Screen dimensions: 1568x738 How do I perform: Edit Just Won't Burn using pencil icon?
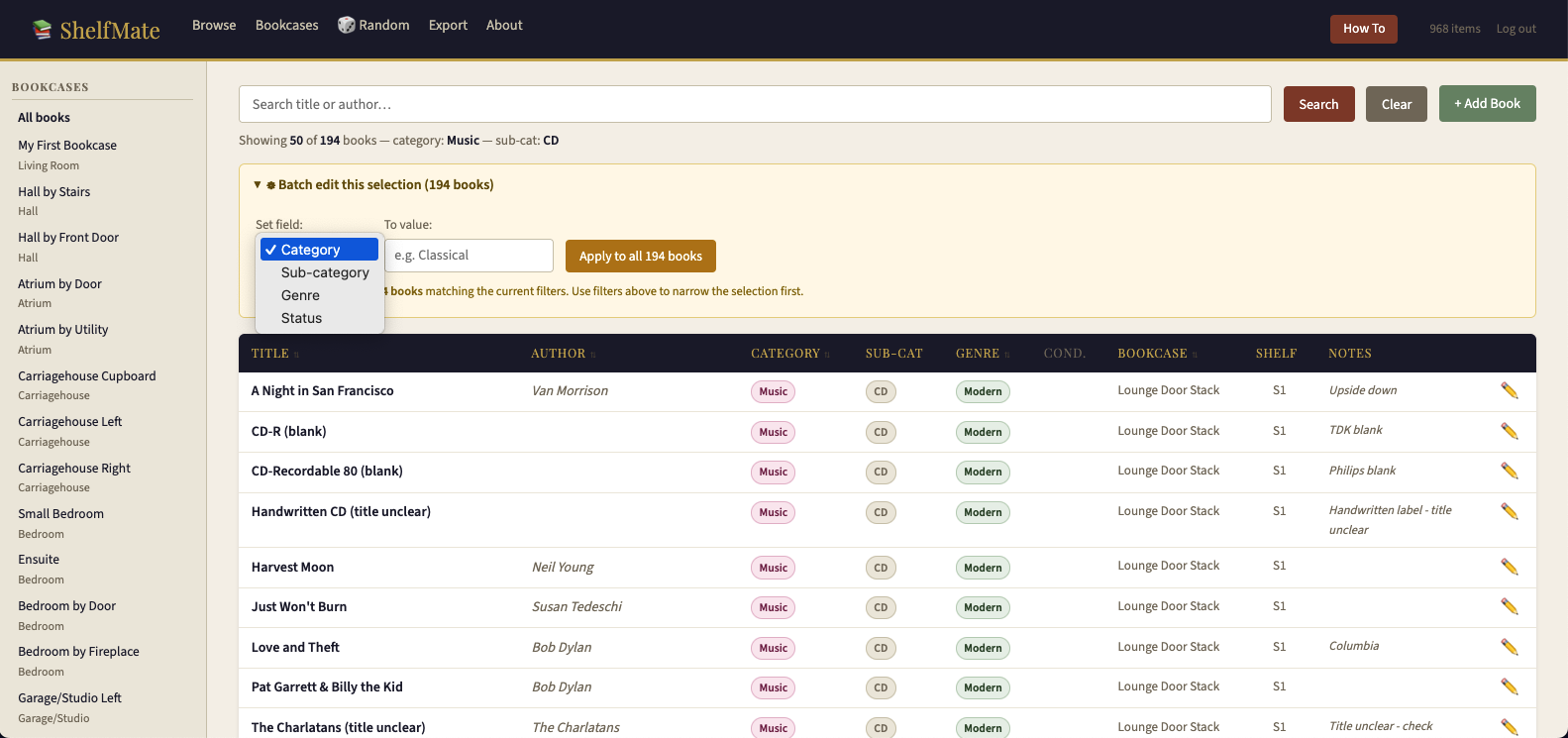(x=1509, y=606)
